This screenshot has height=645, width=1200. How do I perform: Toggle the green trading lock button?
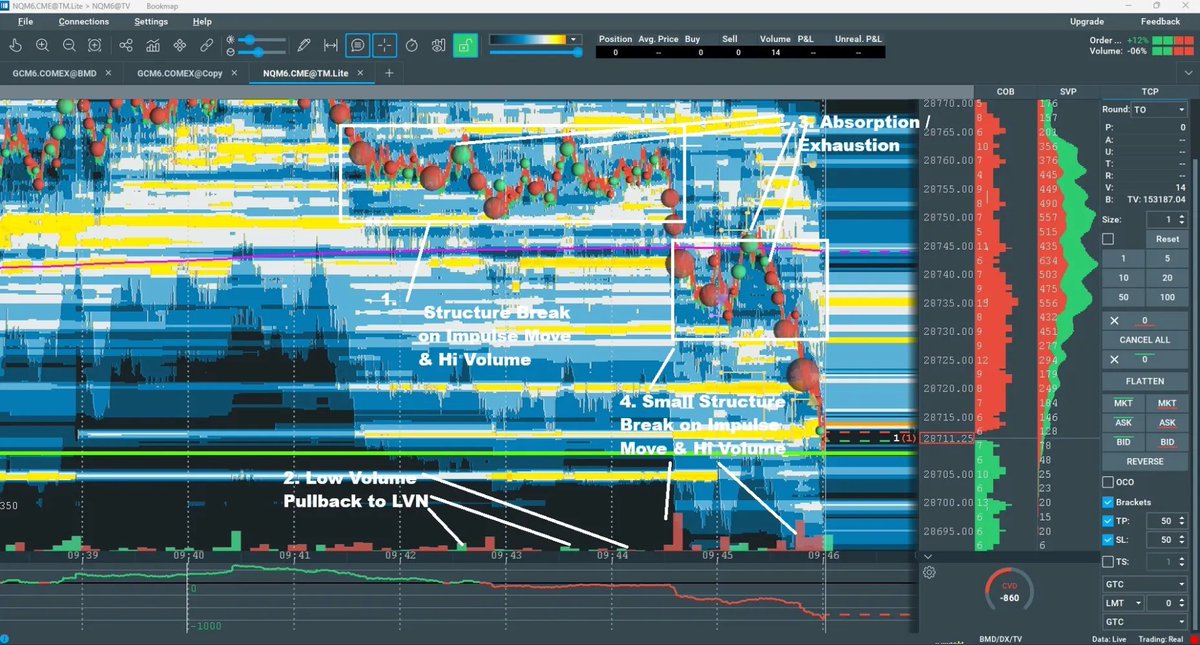[x=463, y=44]
